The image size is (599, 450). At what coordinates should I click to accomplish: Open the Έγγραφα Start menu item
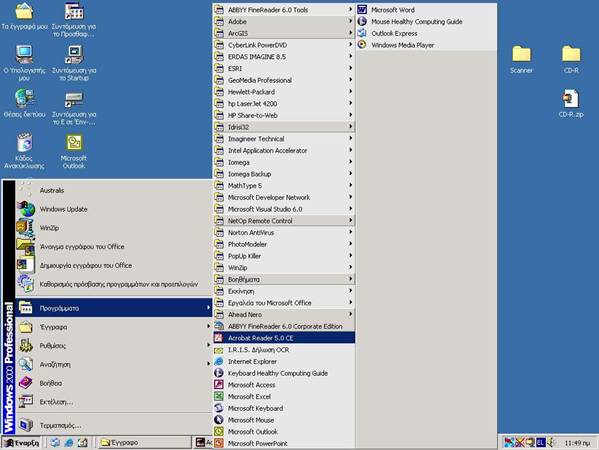tap(114, 327)
